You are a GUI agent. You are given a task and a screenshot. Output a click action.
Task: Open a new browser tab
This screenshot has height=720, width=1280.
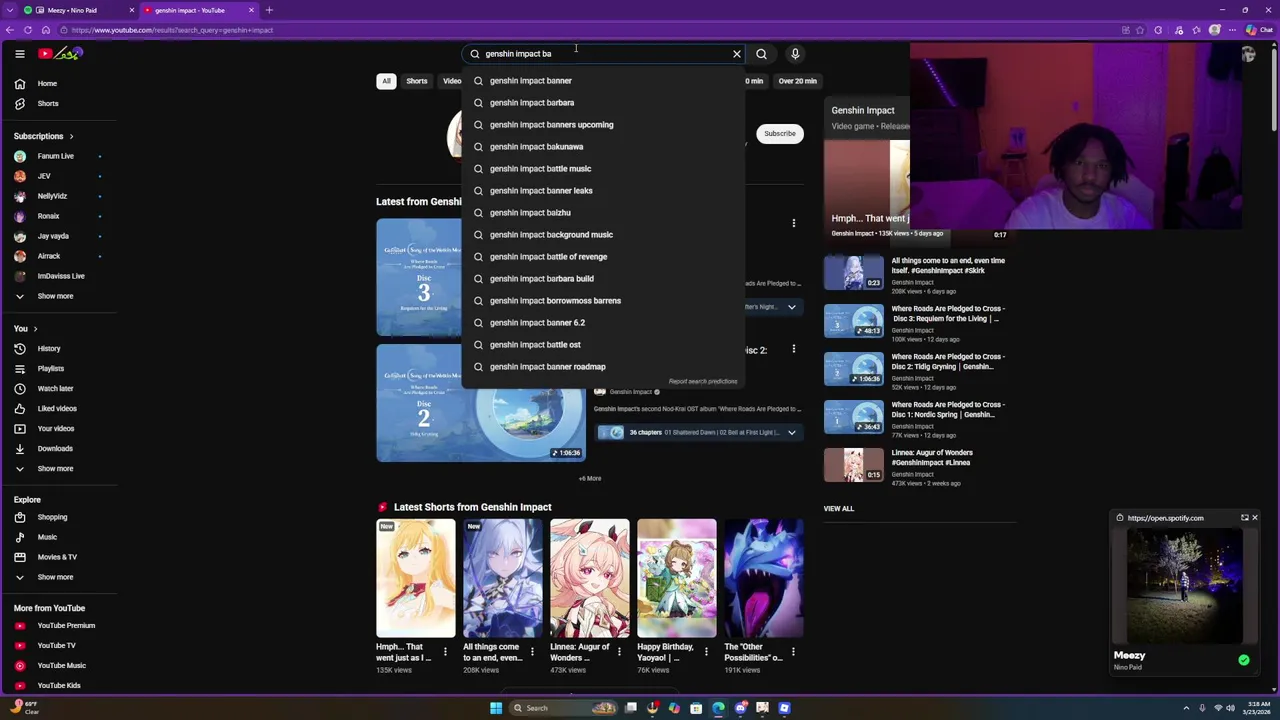click(269, 10)
